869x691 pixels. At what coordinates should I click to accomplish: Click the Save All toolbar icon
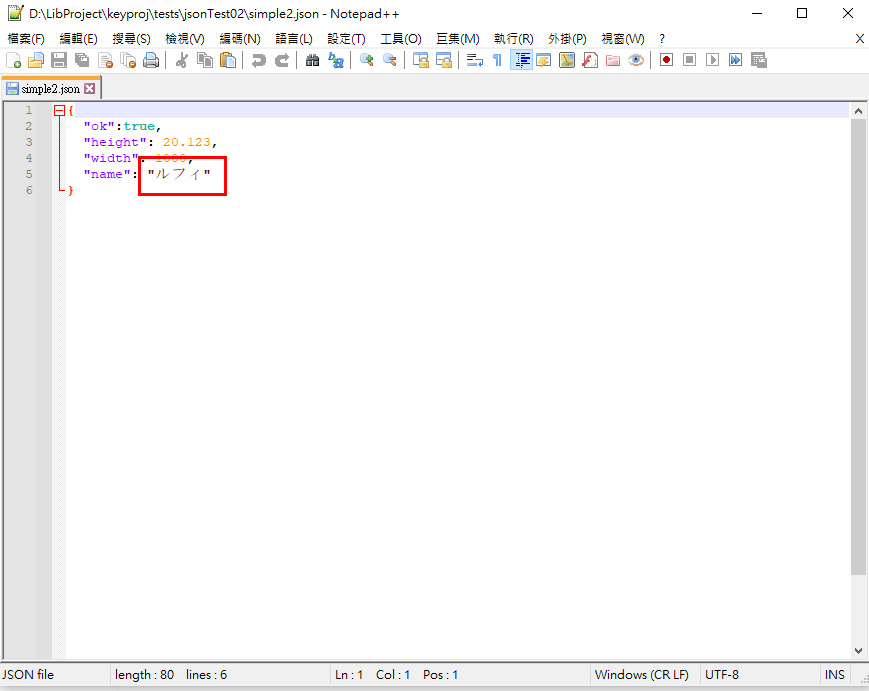pos(82,60)
